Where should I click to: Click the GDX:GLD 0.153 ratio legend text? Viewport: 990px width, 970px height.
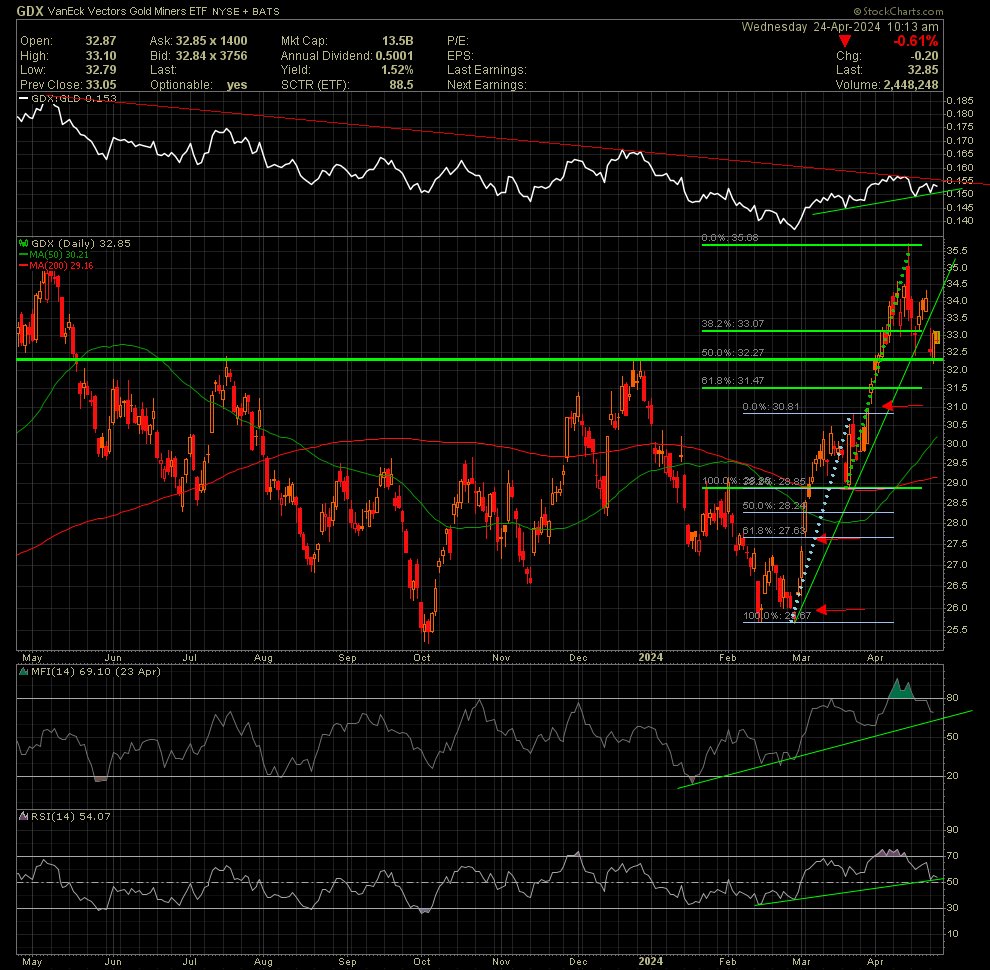coord(74,99)
